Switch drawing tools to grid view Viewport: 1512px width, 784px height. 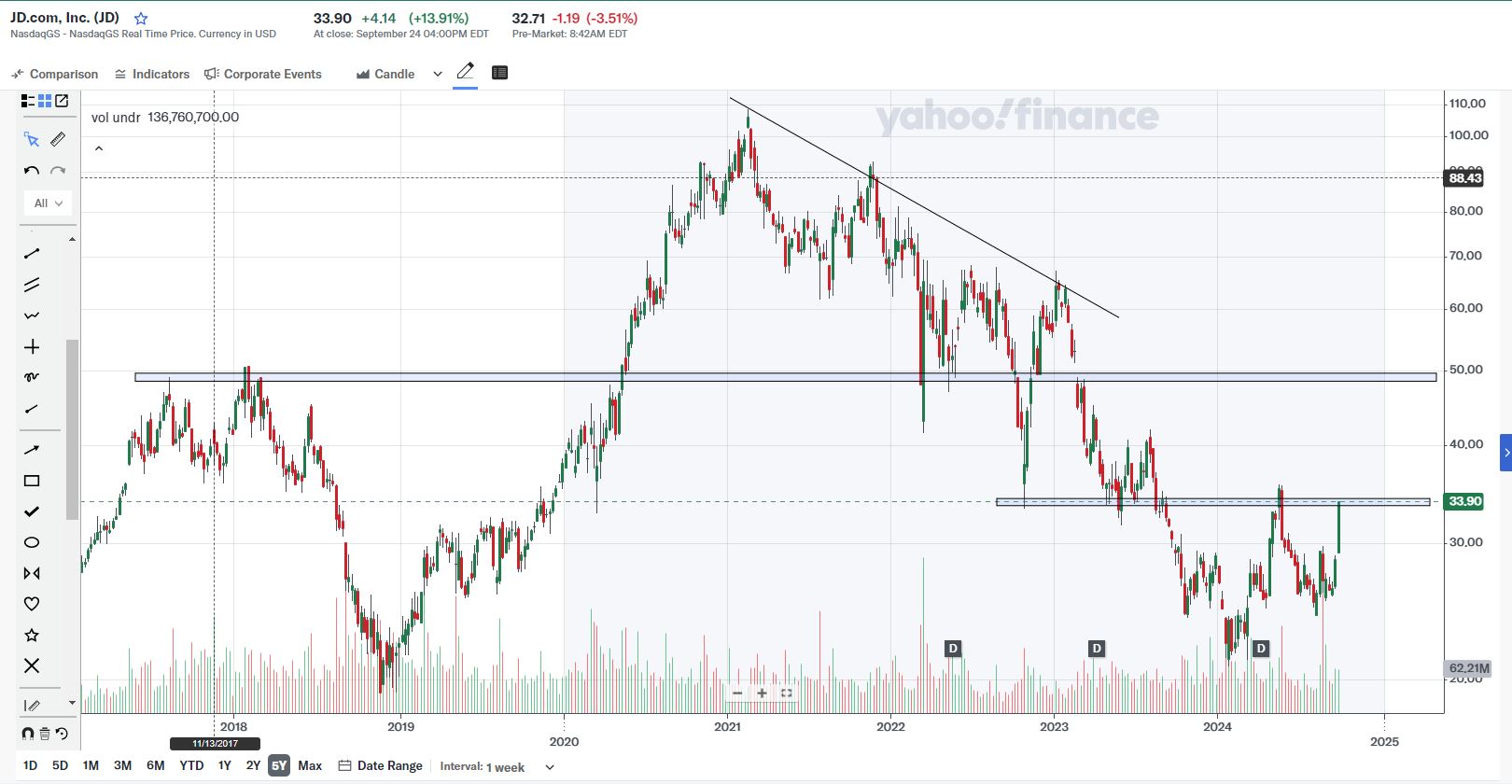(45, 101)
